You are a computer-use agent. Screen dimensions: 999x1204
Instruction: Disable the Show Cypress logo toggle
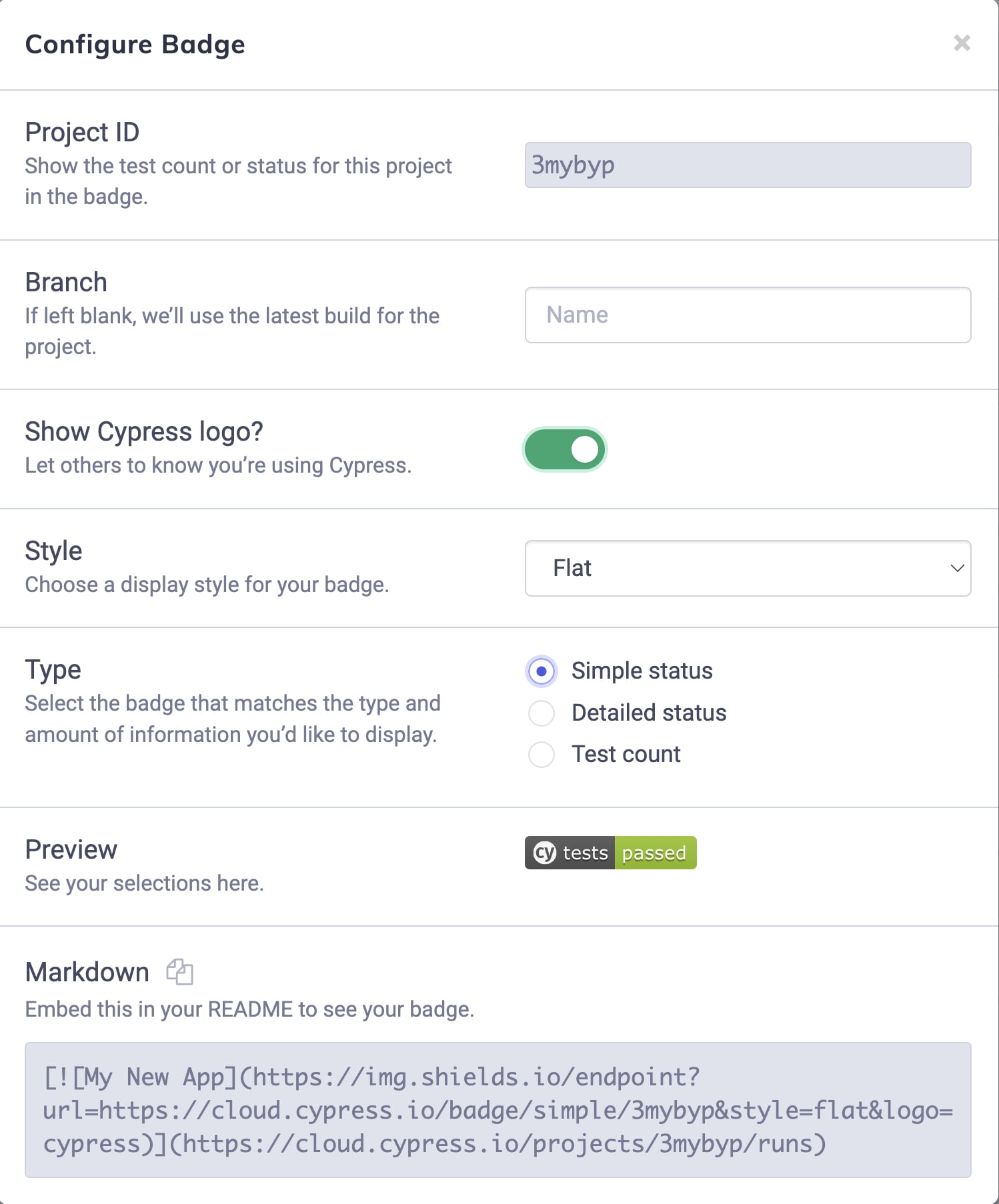click(x=564, y=449)
